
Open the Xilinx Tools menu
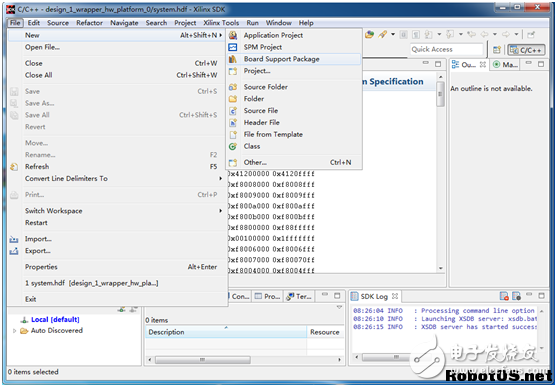[221, 23]
